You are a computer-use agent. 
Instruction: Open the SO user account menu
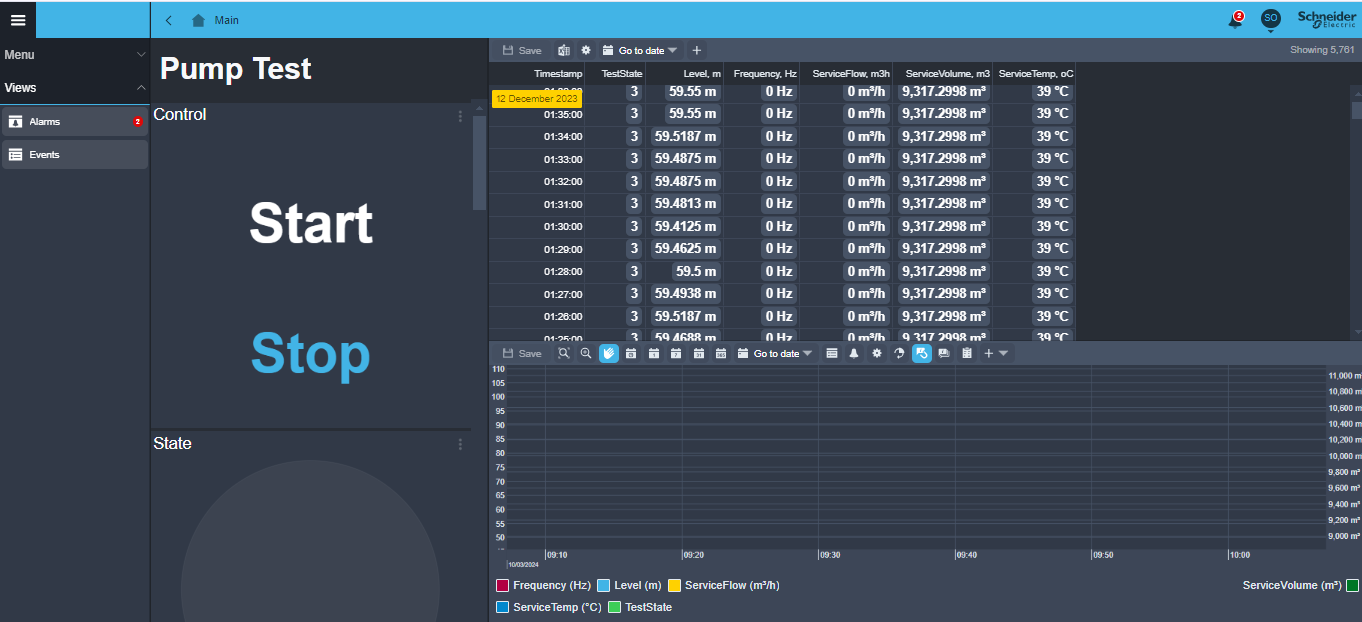(1271, 18)
